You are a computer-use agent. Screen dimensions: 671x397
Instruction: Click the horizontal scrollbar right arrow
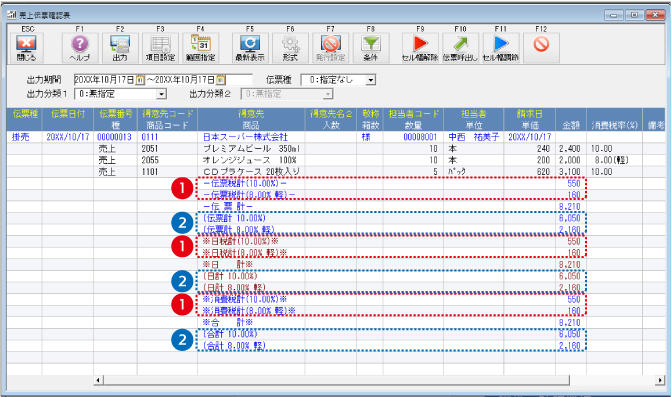coord(660,380)
